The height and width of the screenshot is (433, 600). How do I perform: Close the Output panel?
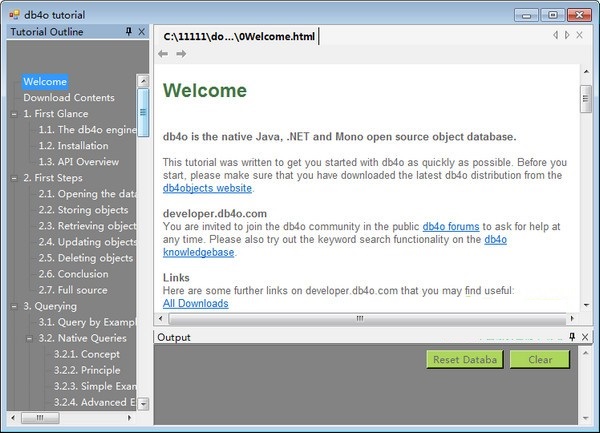coord(585,337)
